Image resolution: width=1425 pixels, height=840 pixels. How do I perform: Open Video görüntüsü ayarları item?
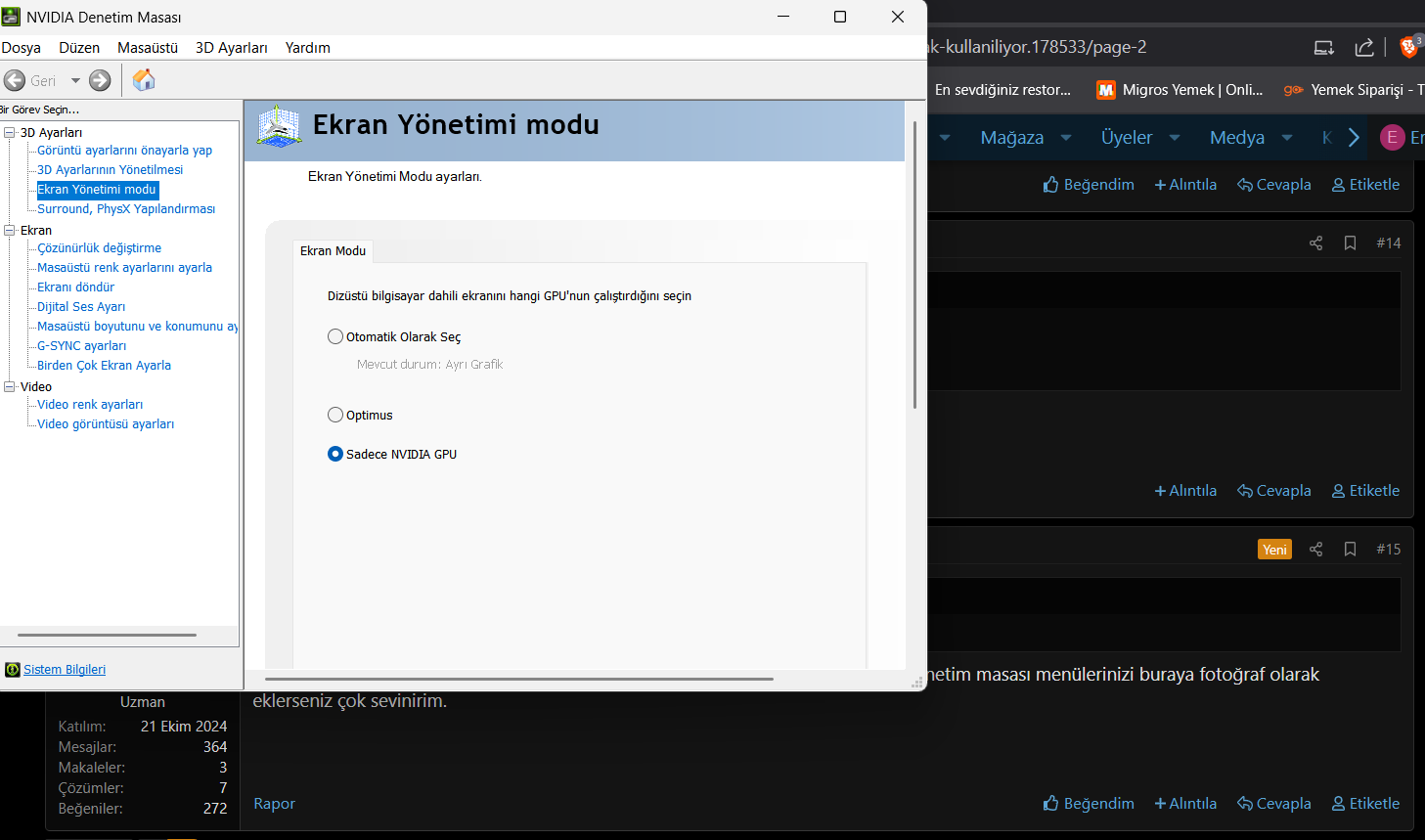106,424
